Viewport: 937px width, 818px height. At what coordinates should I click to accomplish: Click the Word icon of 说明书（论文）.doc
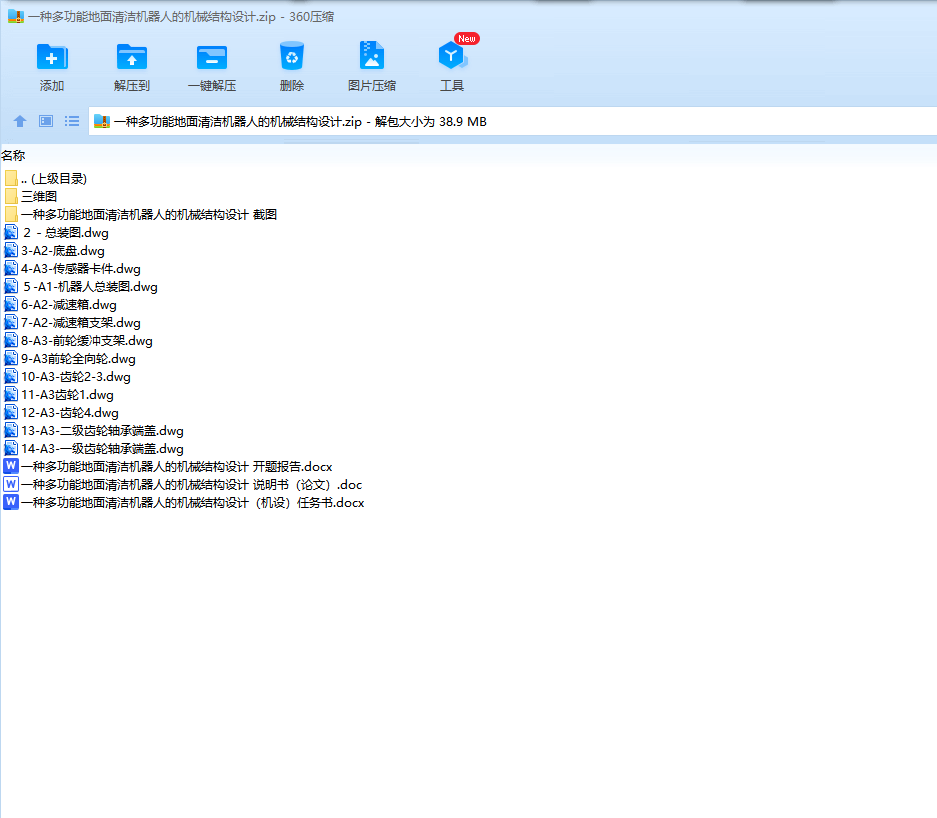11,484
